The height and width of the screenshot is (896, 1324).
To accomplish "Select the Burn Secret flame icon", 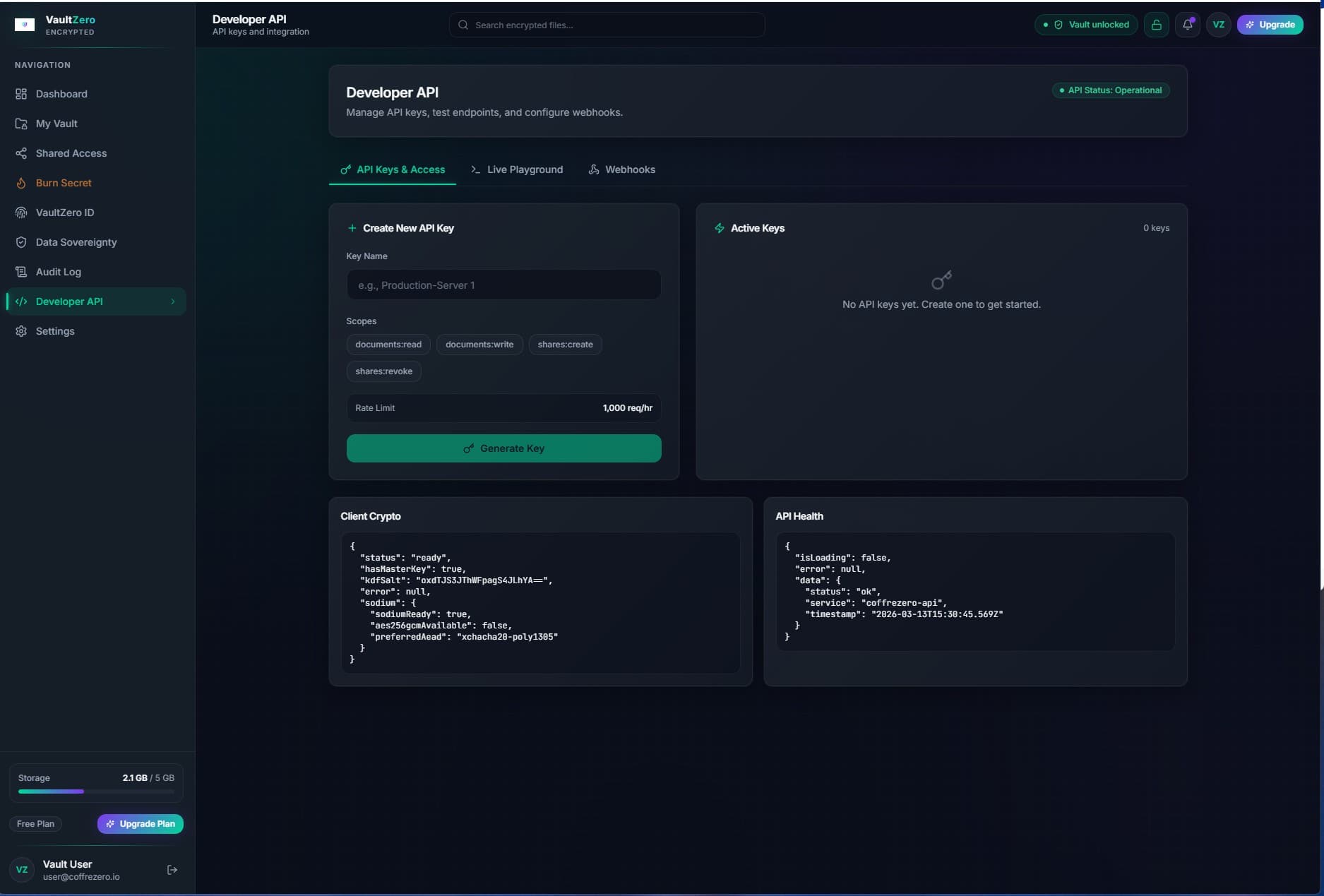I will point(22,183).
